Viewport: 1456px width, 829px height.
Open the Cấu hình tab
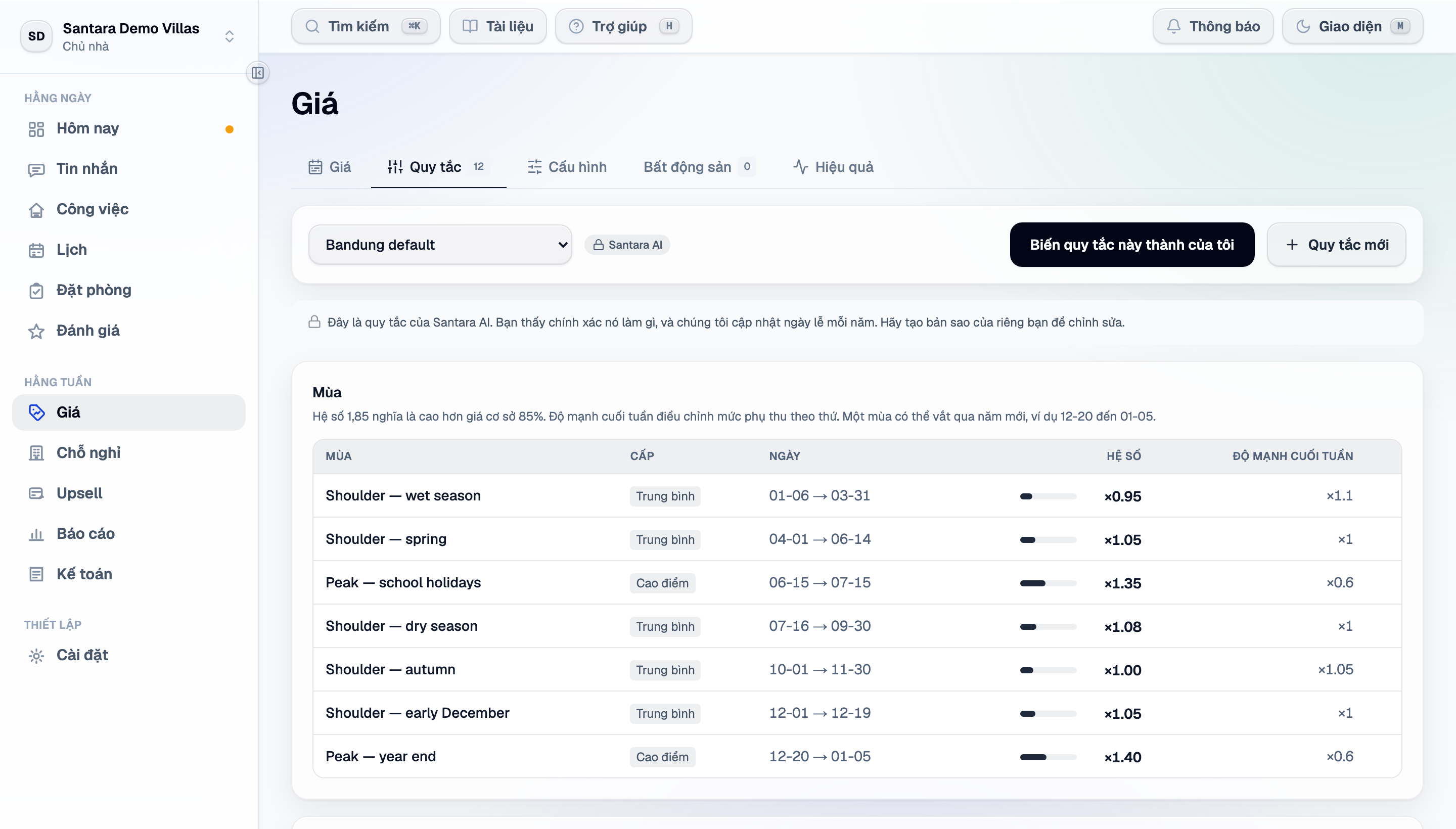coord(567,167)
